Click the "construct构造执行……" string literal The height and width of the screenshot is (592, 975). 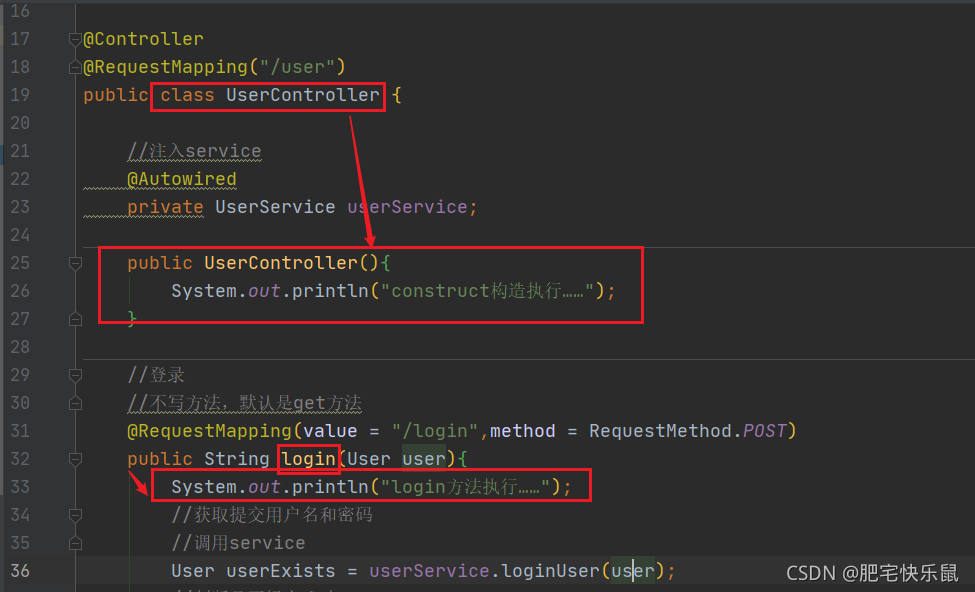(x=487, y=291)
